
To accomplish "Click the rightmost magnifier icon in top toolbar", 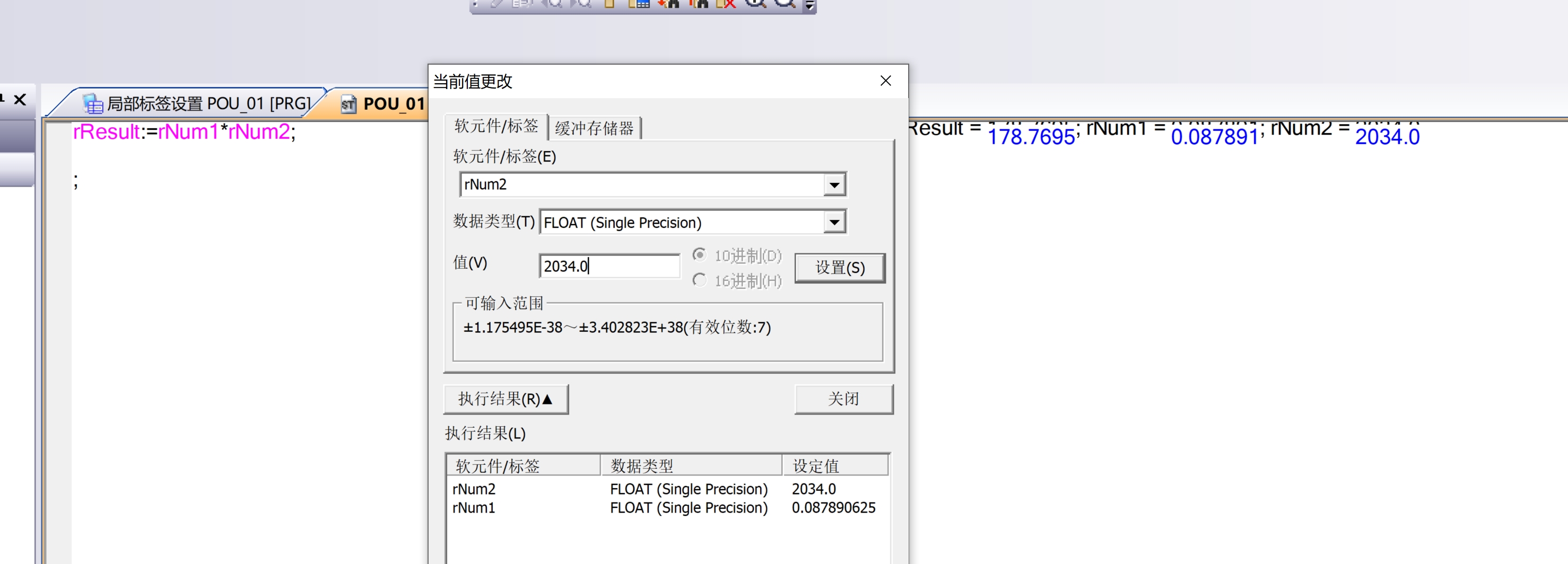I will pyautogui.click(x=785, y=4).
